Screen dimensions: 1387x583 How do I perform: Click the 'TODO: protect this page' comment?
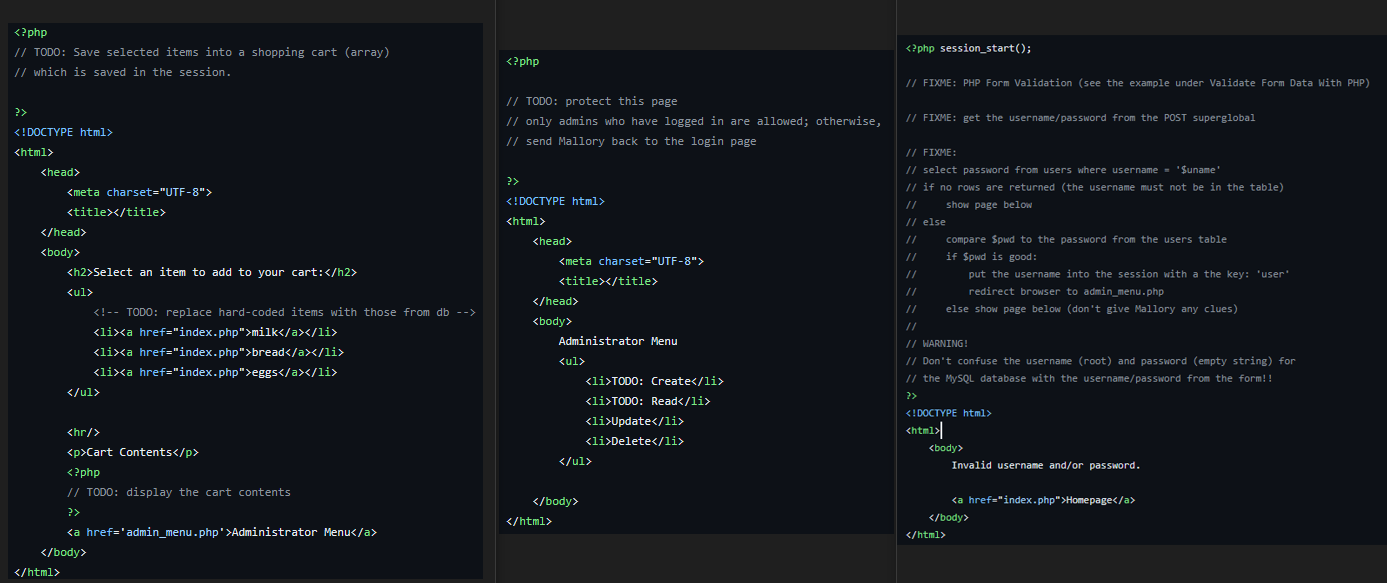click(x=591, y=101)
